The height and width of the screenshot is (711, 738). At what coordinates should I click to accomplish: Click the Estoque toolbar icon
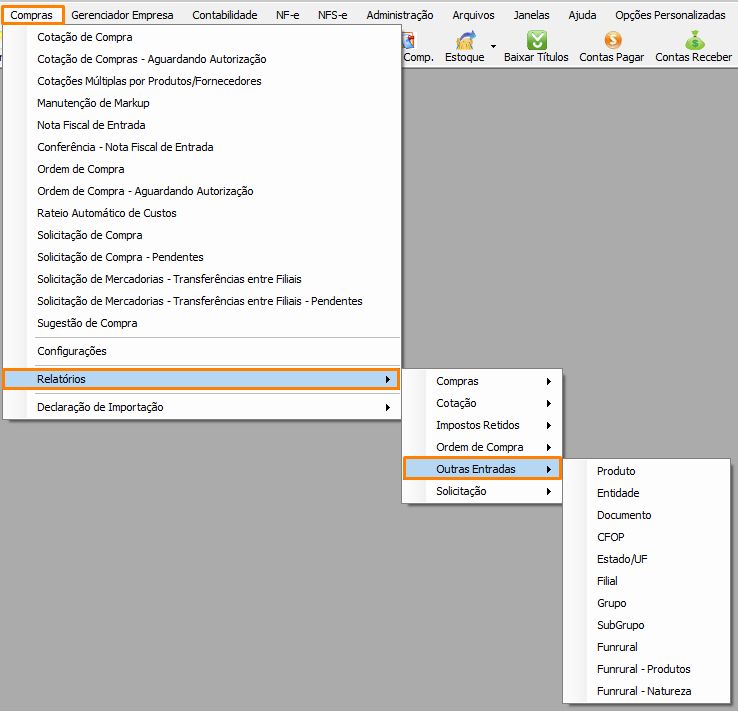coord(465,41)
